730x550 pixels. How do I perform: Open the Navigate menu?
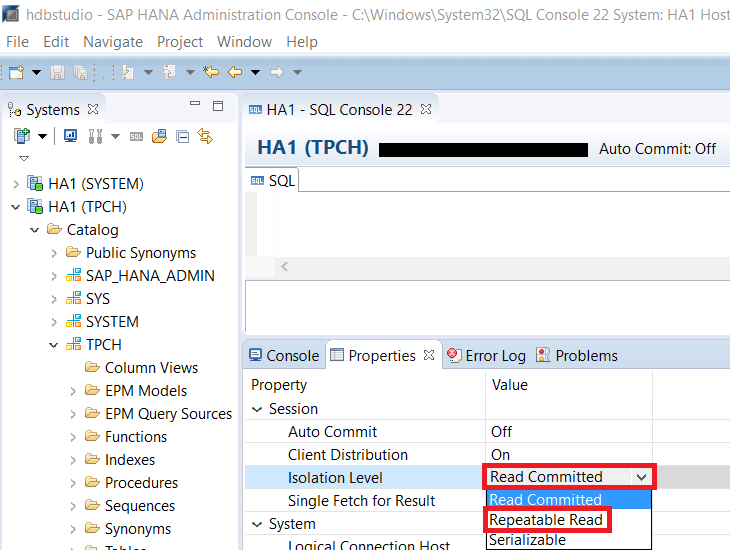113,42
